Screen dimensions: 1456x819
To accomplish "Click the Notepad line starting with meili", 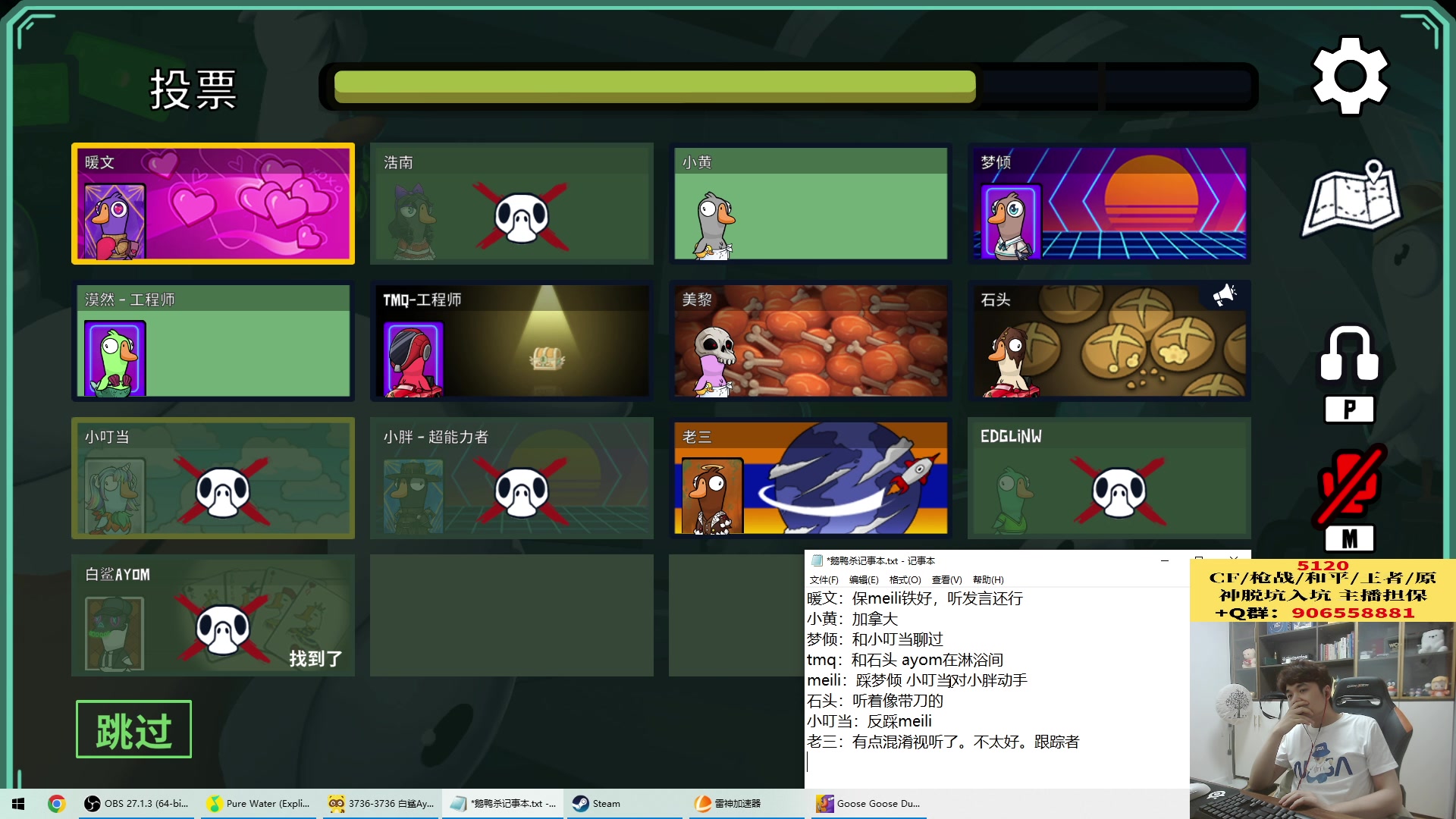I will click(917, 680).
